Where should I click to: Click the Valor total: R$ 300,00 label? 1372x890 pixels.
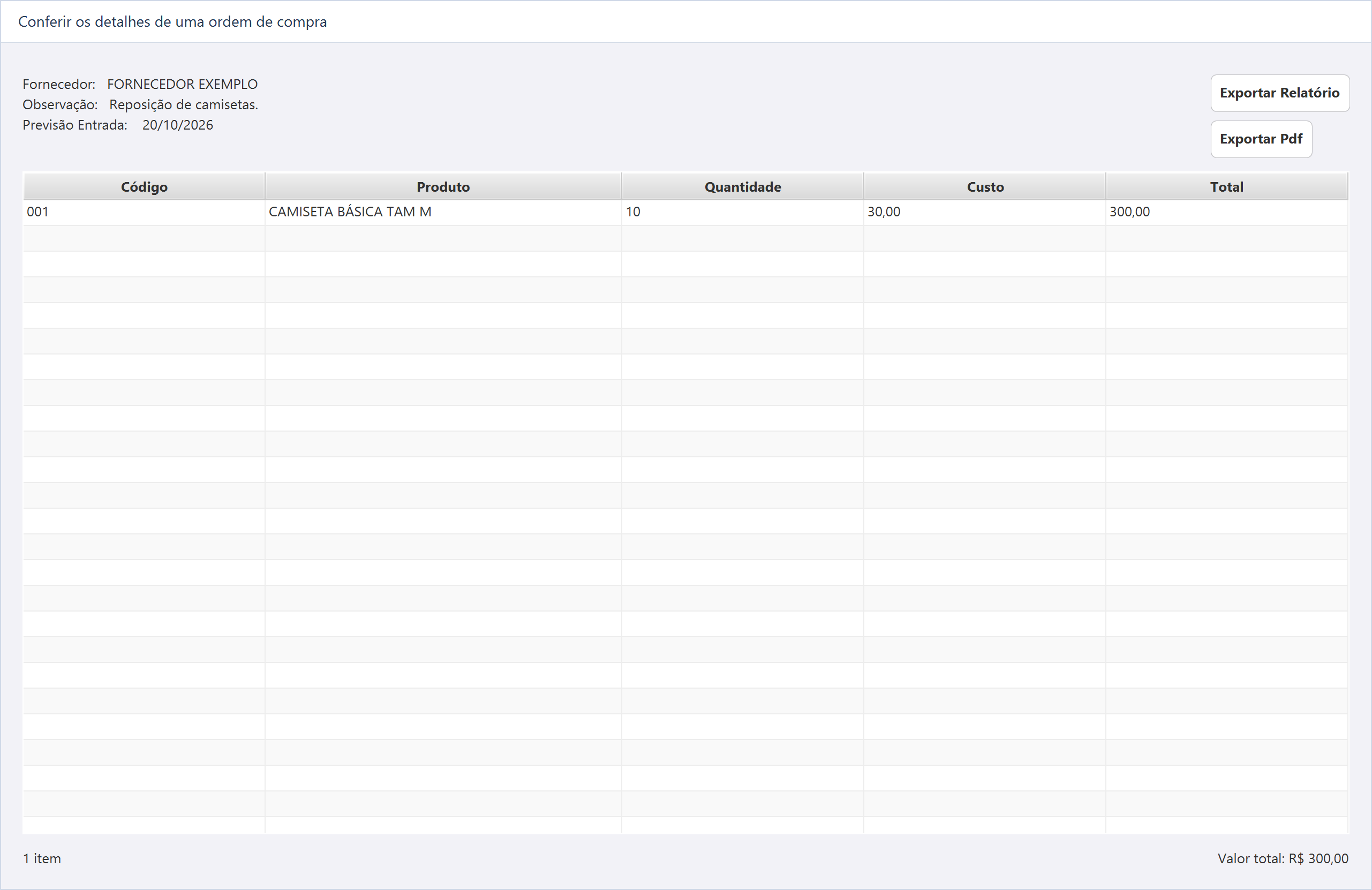coord(1283,858)
